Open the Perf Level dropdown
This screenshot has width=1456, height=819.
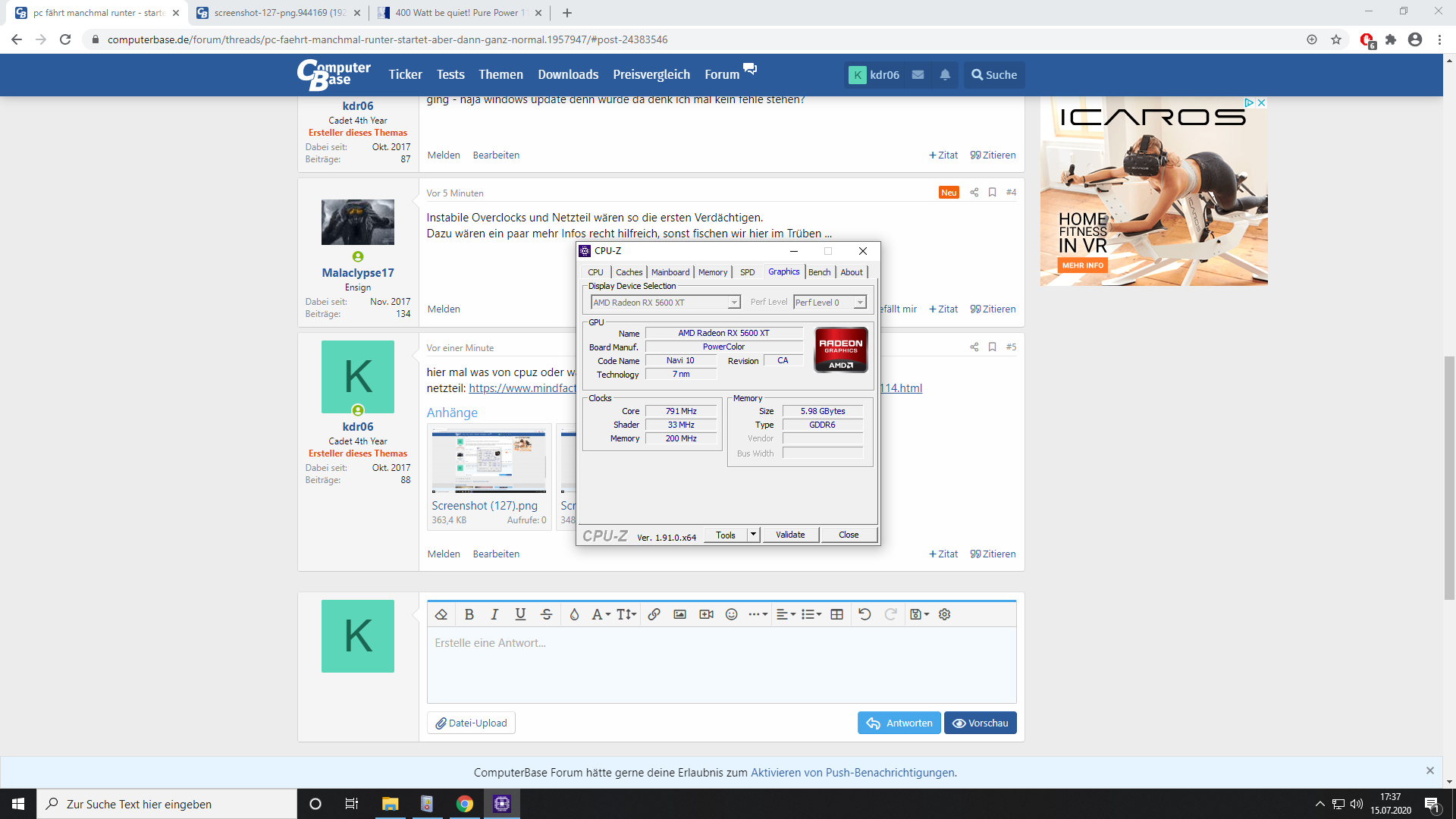[860, 303]
